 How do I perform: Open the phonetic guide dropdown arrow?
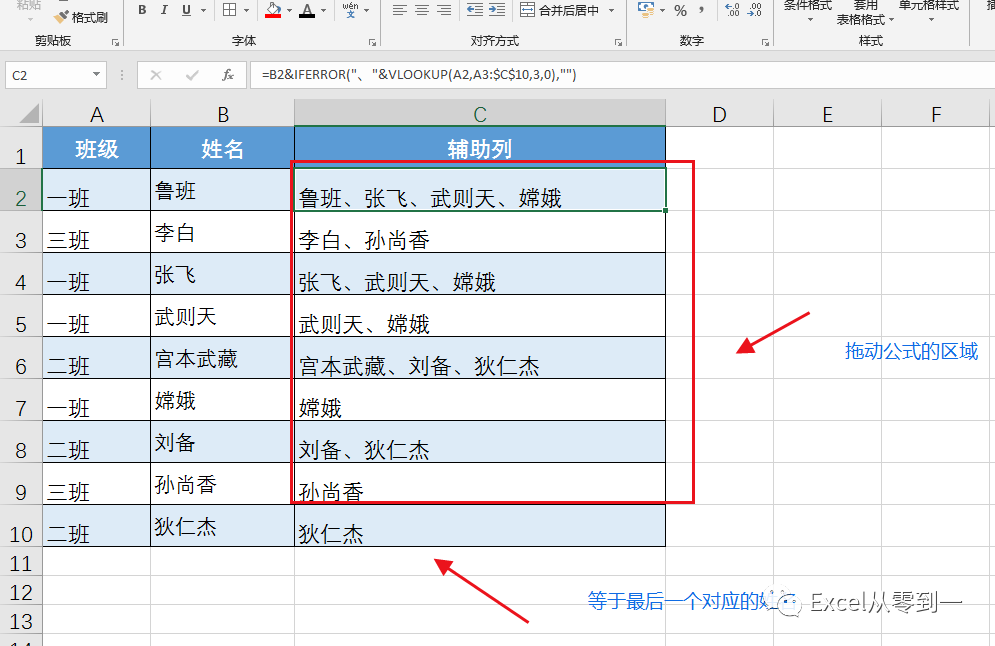[367, 10]
